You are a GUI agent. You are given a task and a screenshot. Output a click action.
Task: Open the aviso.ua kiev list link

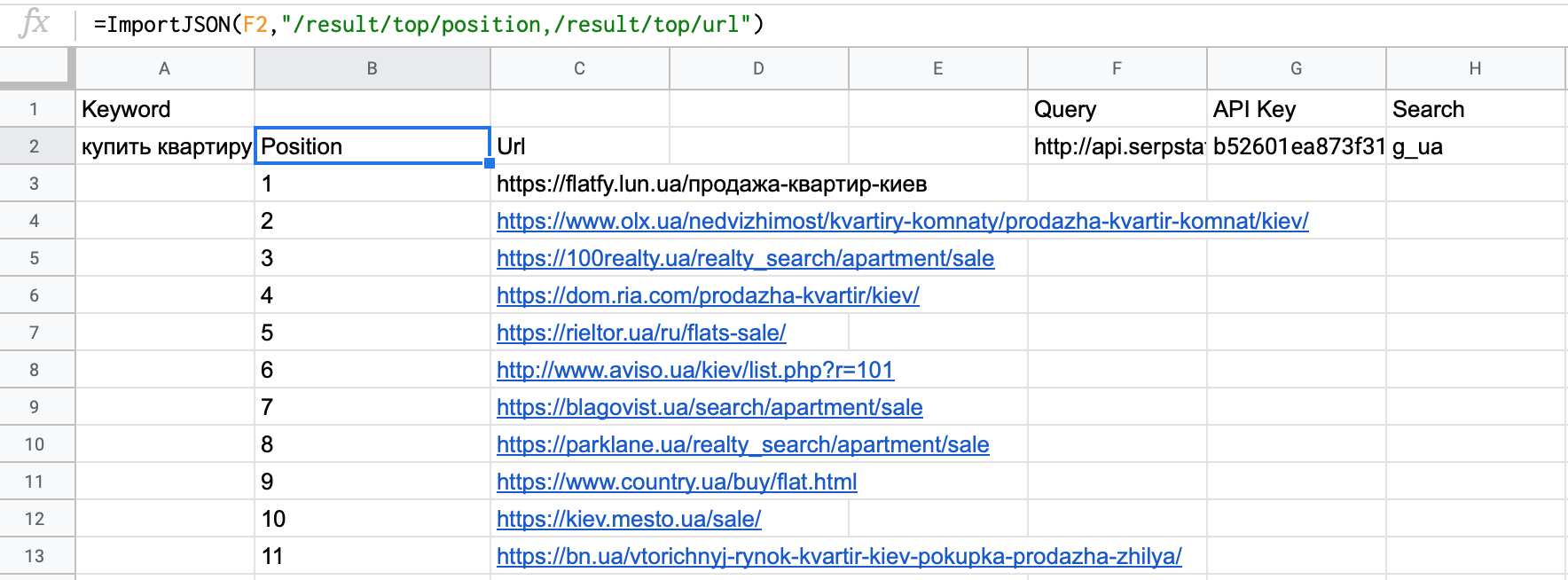[694, 370]
